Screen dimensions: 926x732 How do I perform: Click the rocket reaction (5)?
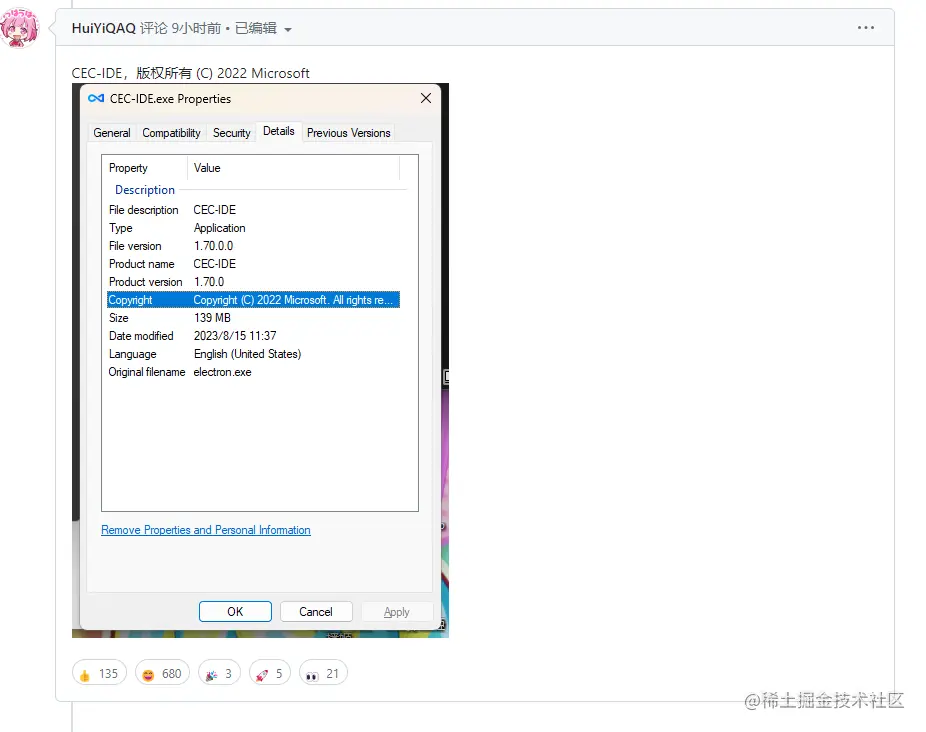tap(270, 674)
